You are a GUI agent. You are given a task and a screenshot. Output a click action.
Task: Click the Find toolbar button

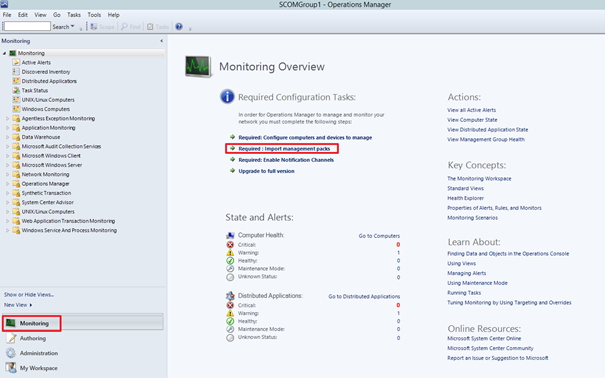[x=131, y=27]
